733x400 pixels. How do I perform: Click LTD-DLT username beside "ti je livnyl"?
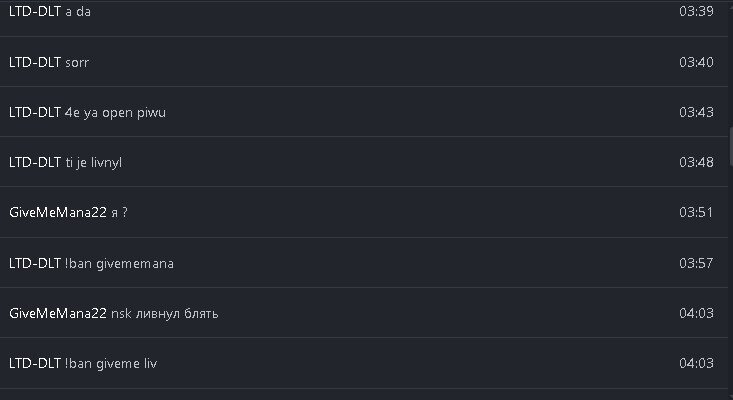coord(34,162)
